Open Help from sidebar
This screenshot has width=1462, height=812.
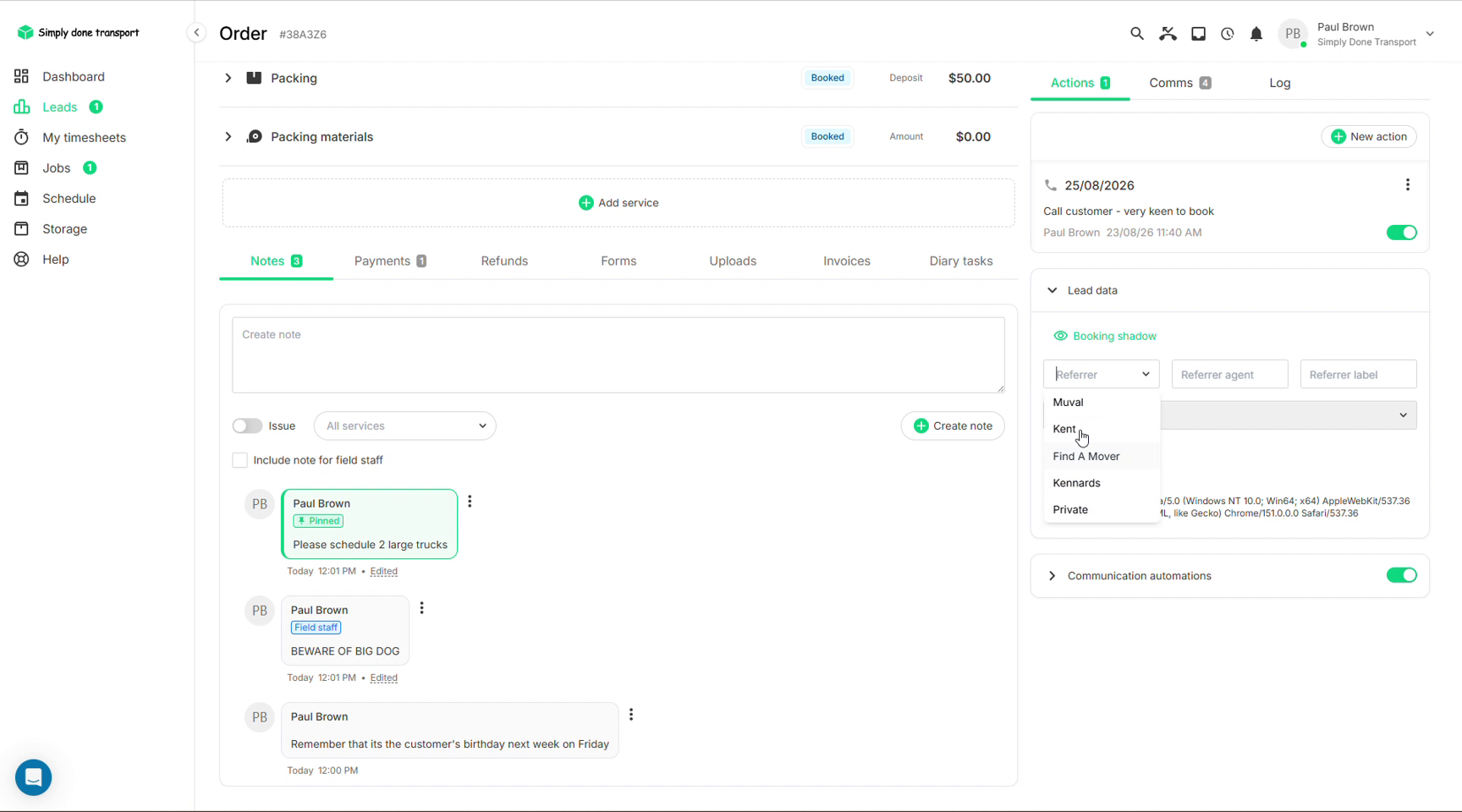pyautogui.click(x=55, y=259)
